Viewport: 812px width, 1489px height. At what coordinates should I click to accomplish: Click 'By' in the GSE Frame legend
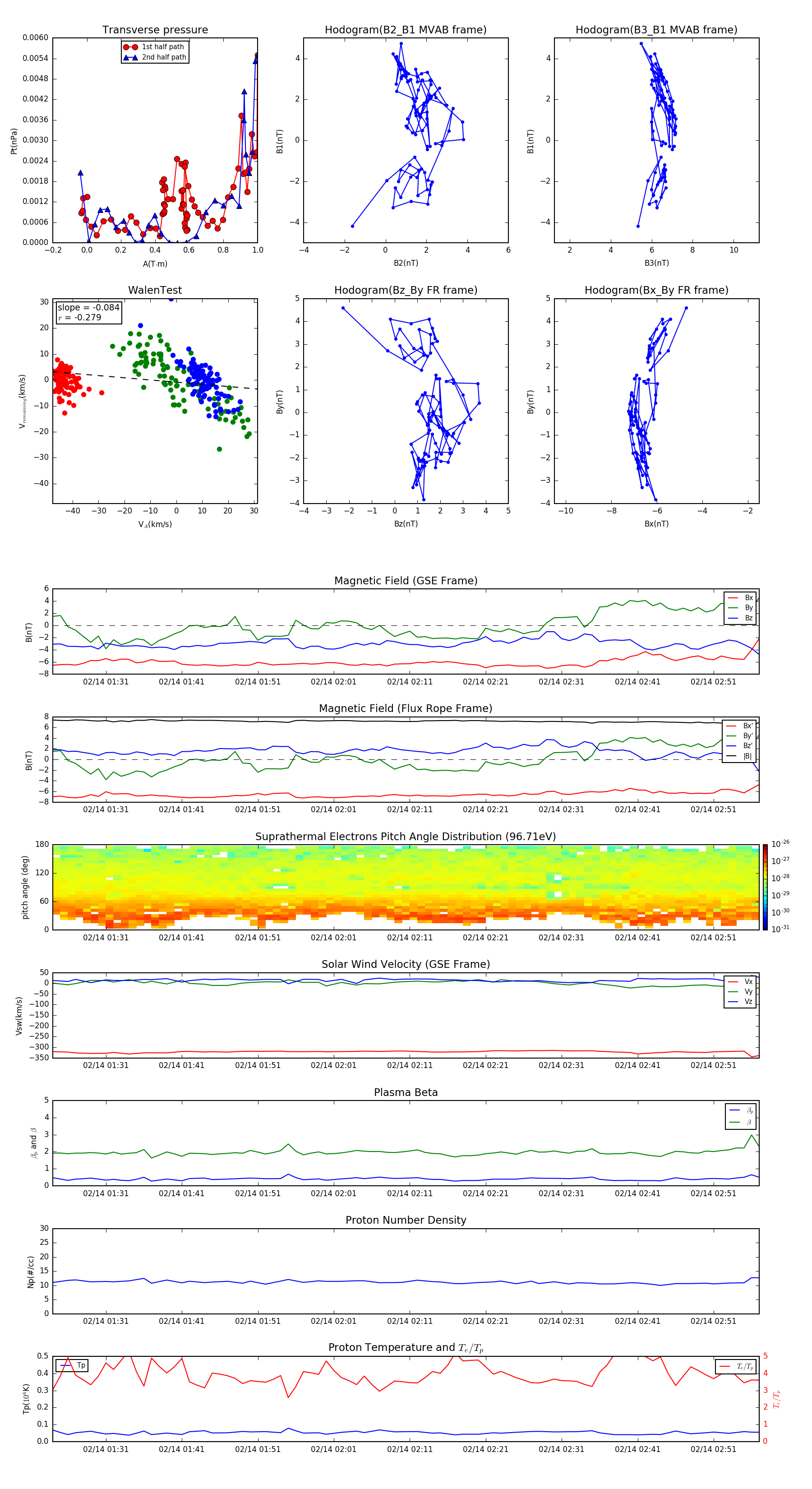[x=740, y=607]
